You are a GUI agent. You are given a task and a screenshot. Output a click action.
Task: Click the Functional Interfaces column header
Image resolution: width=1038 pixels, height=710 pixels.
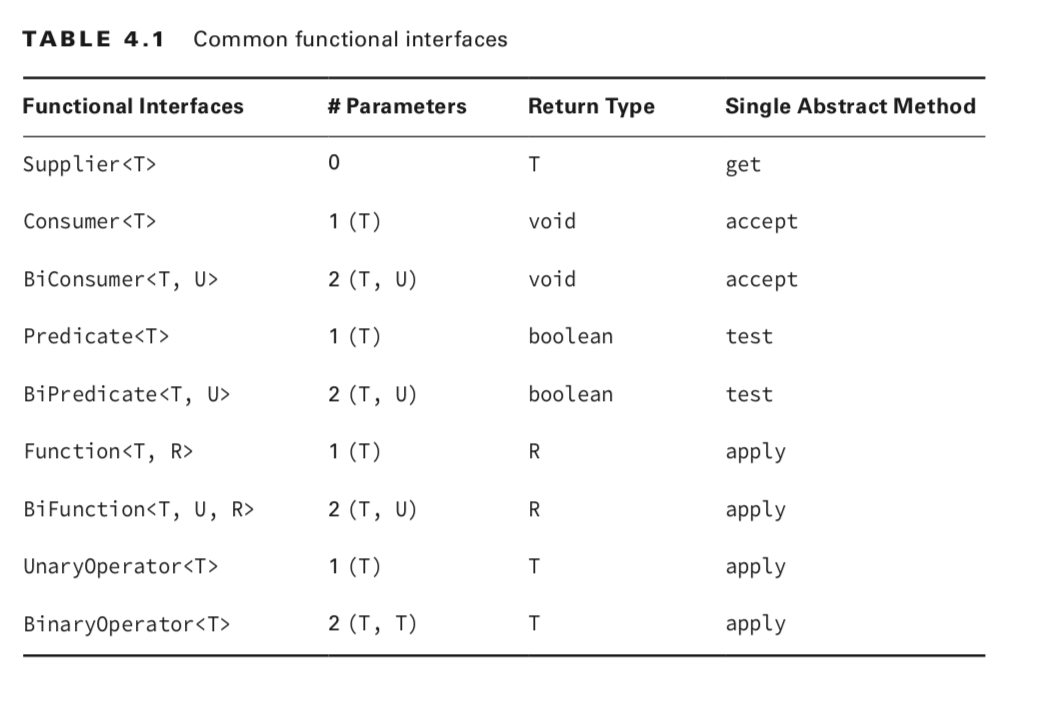pos(133,106)
